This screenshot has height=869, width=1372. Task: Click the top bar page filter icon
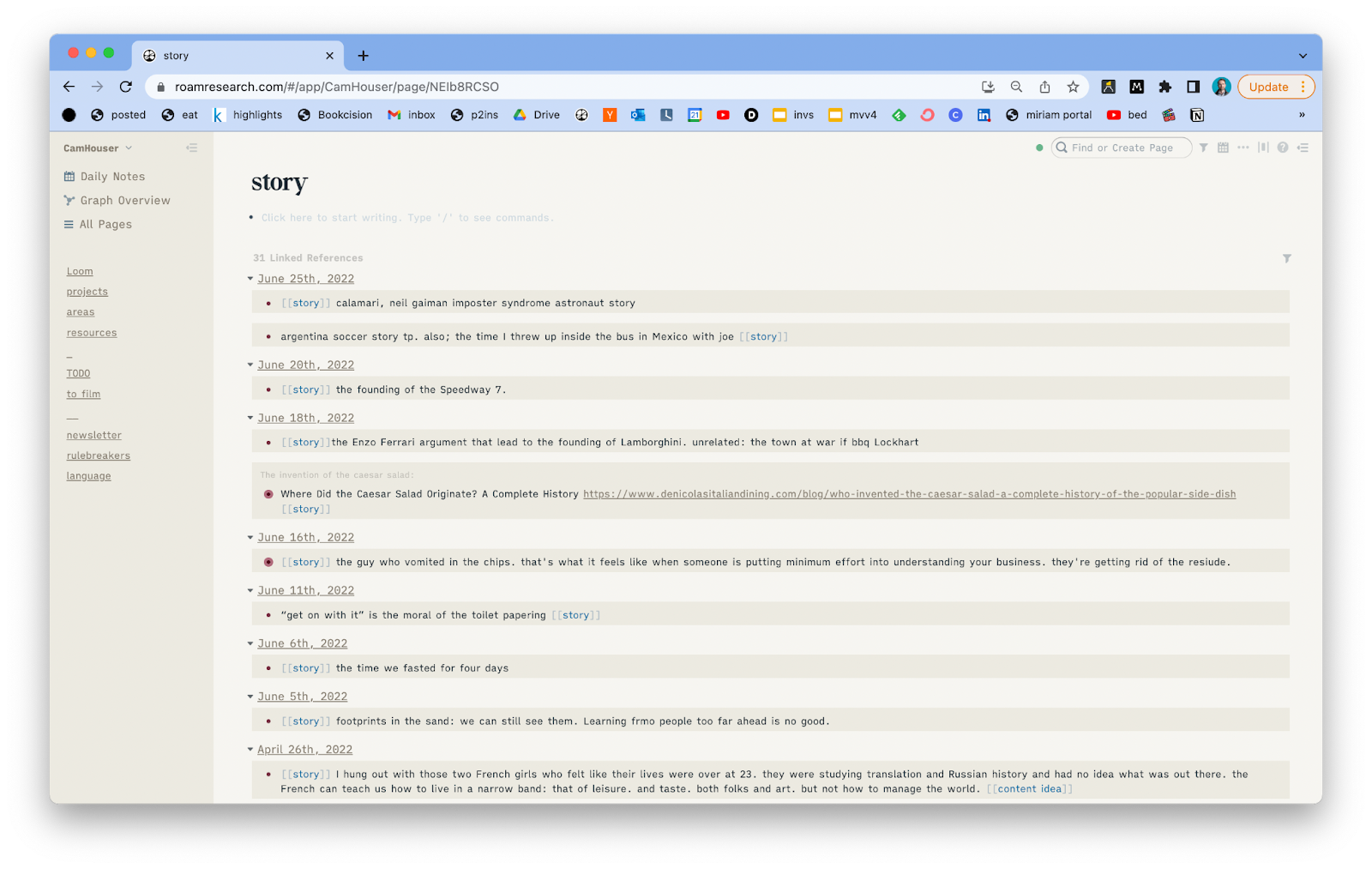point(1203,148)
